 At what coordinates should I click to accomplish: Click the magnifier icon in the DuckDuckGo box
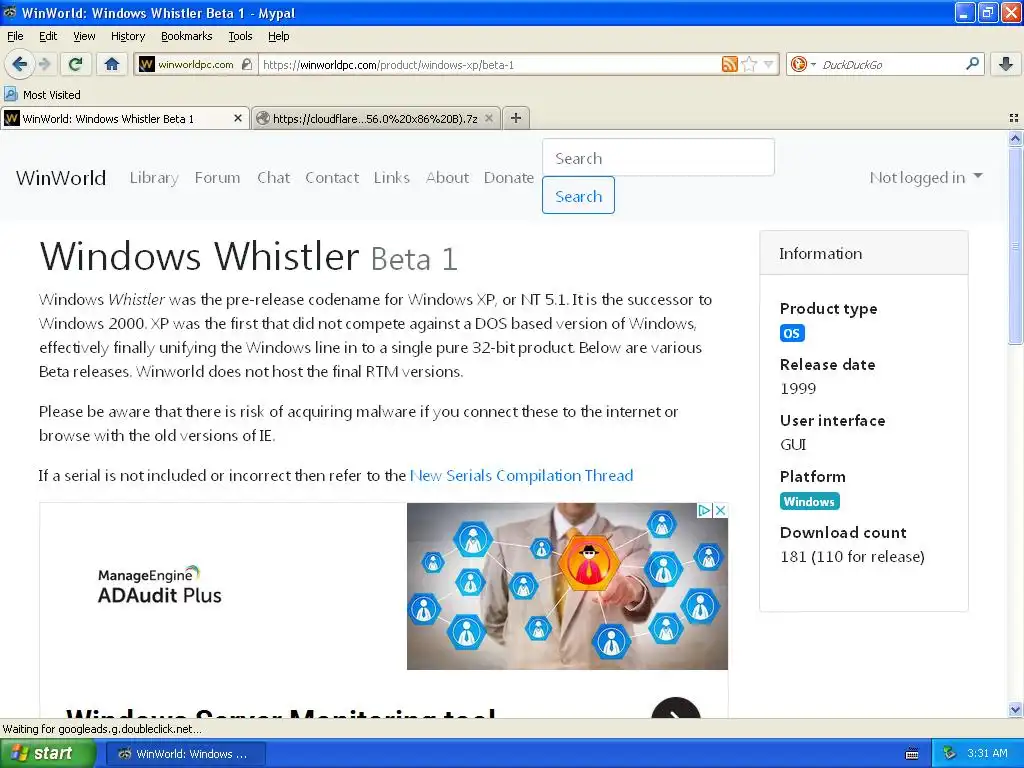pyautogui.click(x=972, y=64)
